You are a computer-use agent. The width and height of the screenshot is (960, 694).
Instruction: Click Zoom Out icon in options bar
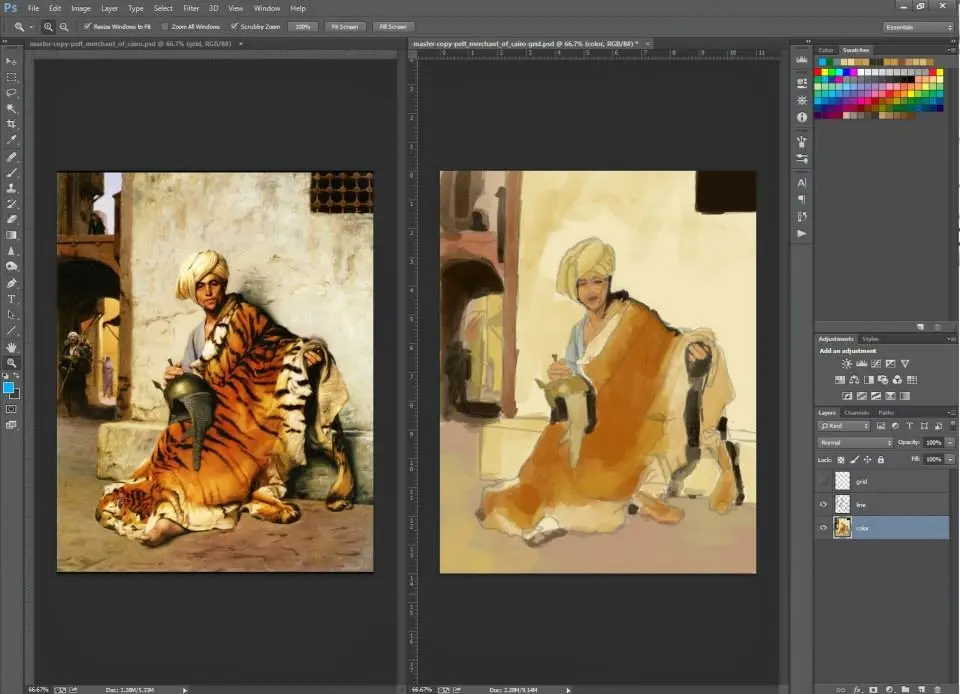(x=64, y=27)
